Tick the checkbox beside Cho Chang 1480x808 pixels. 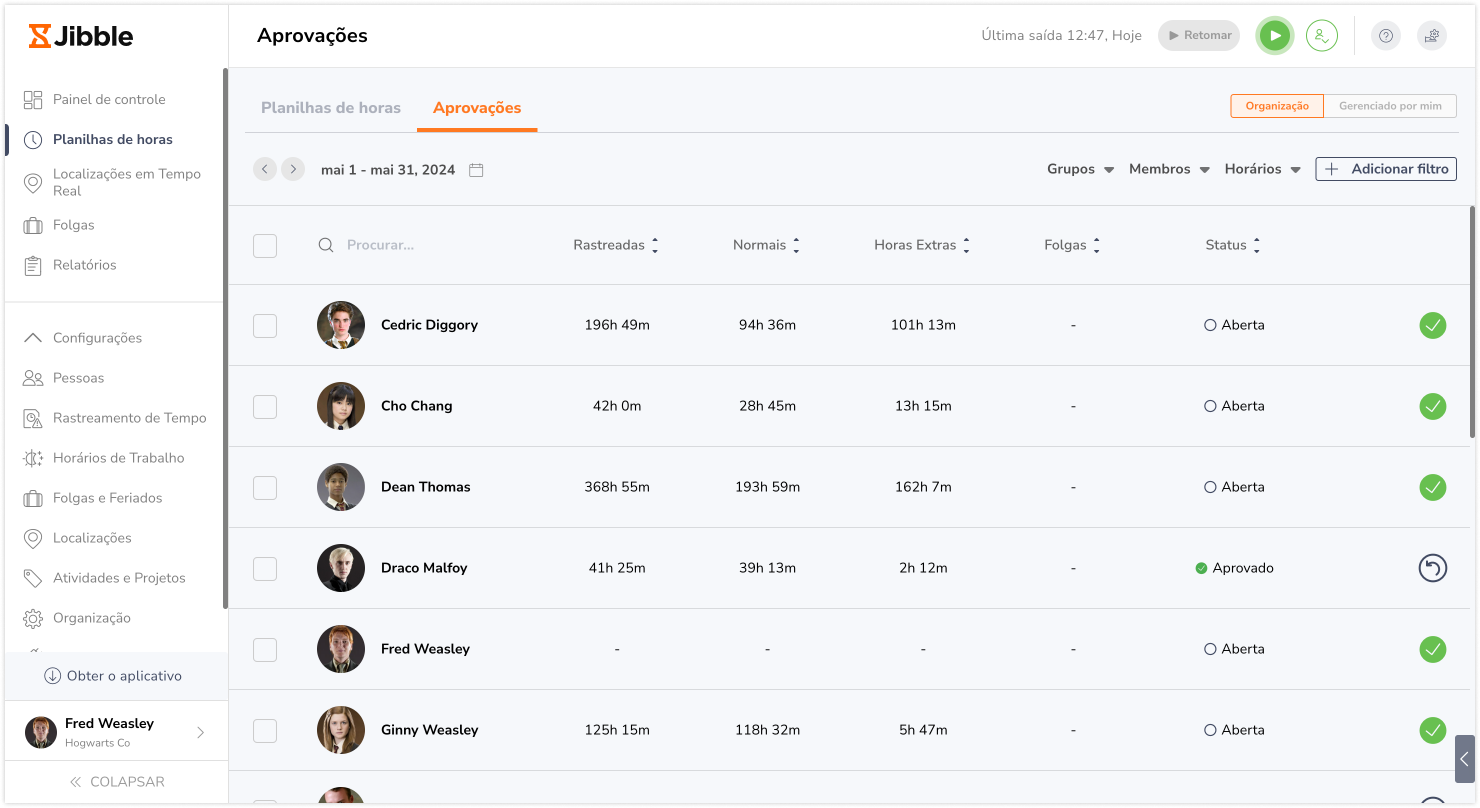coord(265,406)
